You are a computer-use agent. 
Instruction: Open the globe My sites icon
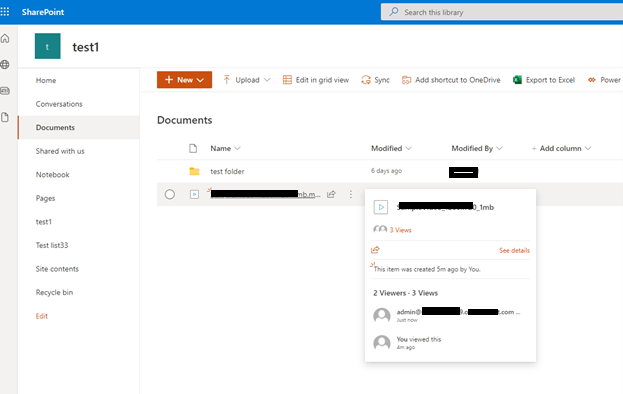(x=5, y=64)
